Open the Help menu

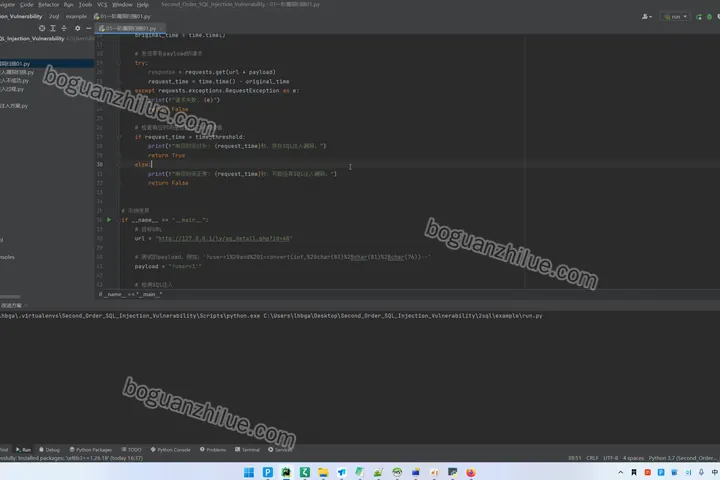pyautogui.click(x=143, y=5)
